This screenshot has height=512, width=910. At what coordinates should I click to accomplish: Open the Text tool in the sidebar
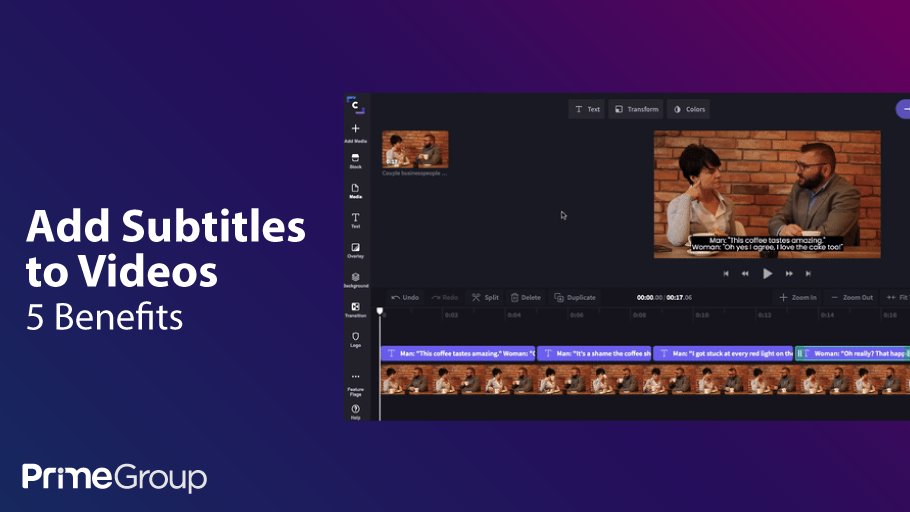pos(356,221)
